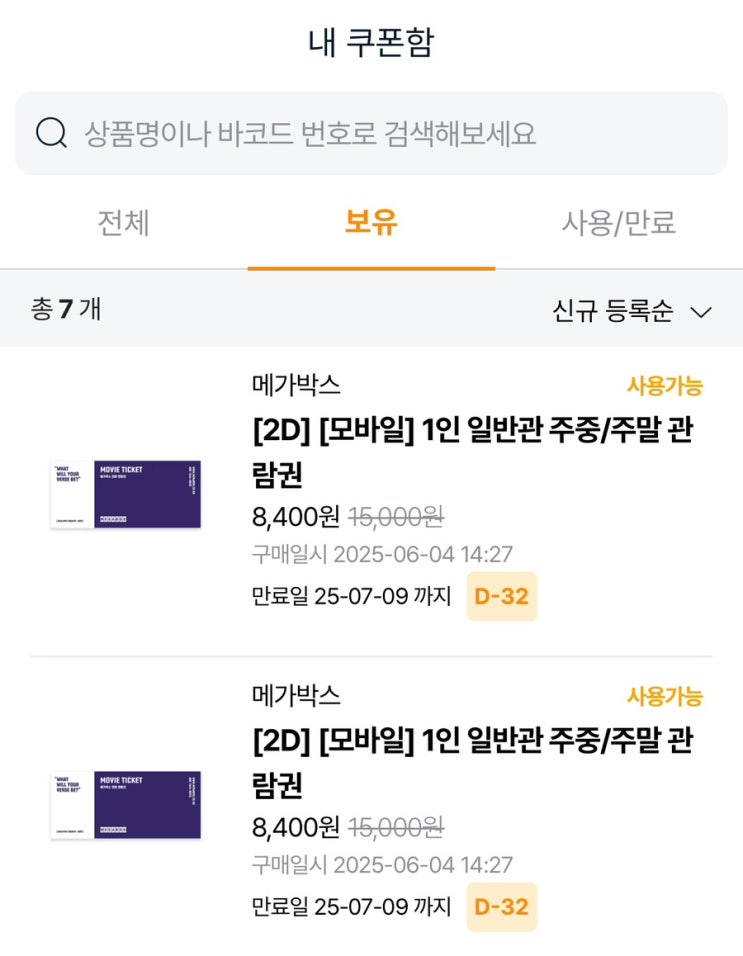Open the 사용/만료 tab
Image resolution: width=743 pixels, height=956 pixels.
click(619, 223)
